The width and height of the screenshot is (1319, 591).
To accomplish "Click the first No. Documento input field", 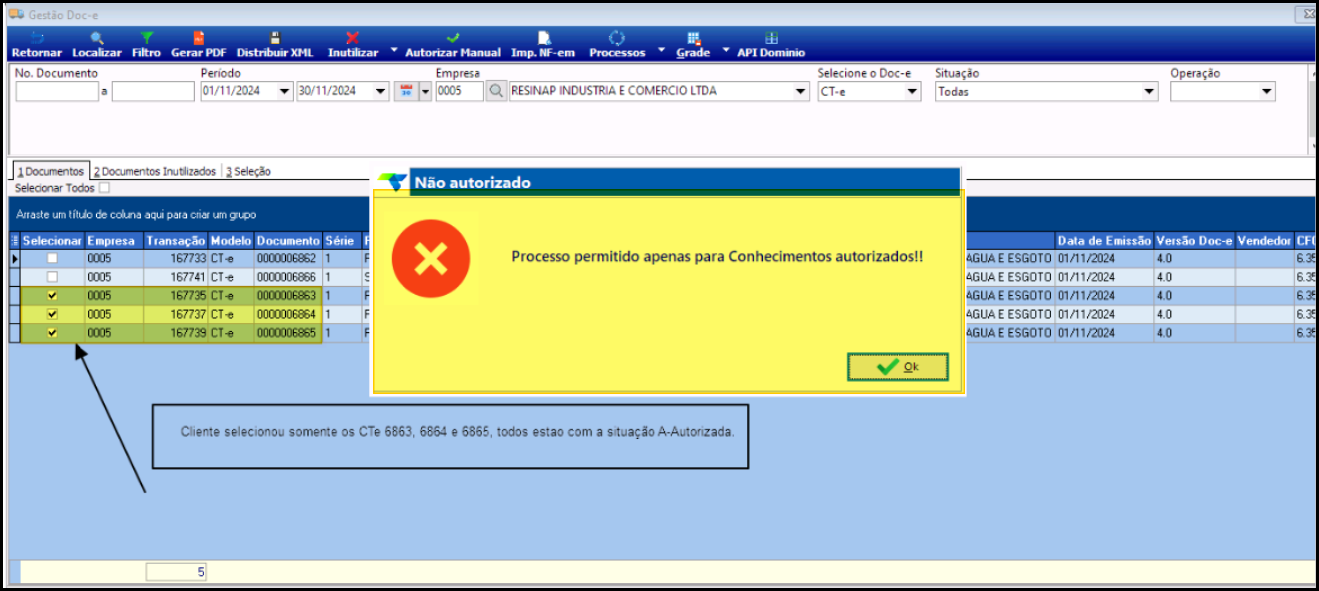I will (x=57, y=91).
